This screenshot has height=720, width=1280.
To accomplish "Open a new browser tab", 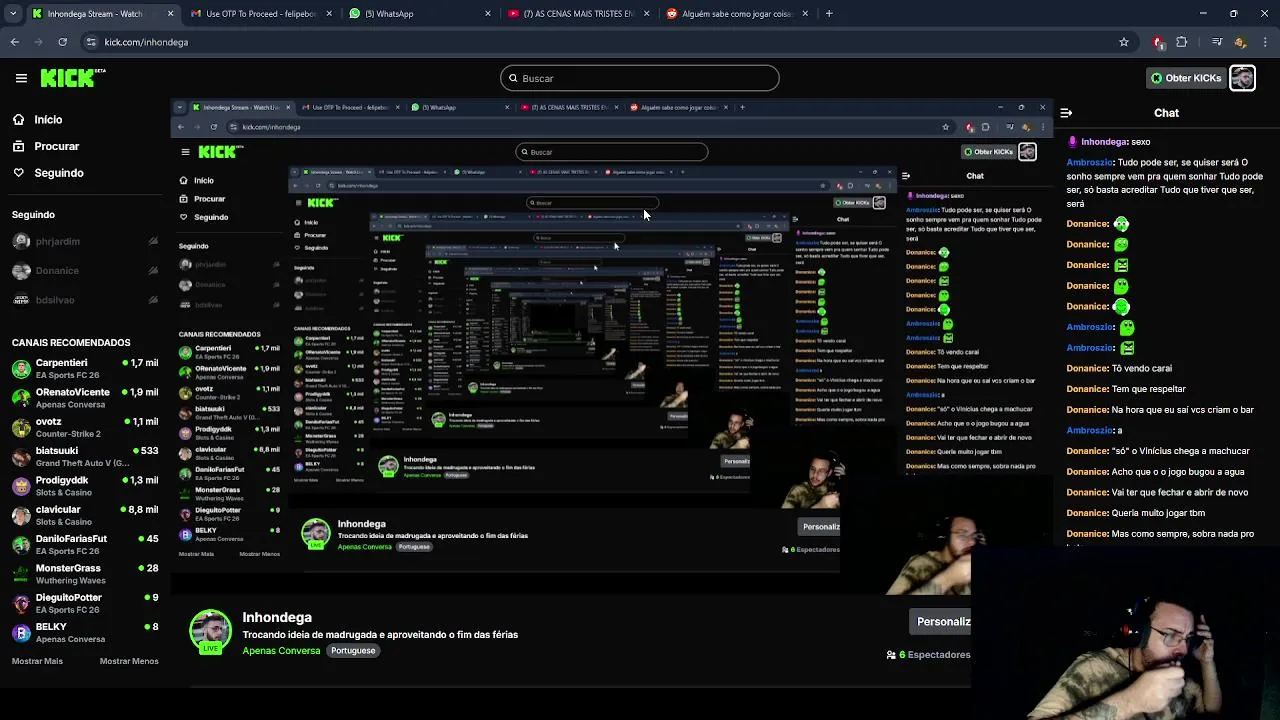I will pyautogui.click(x=829, y=14).
